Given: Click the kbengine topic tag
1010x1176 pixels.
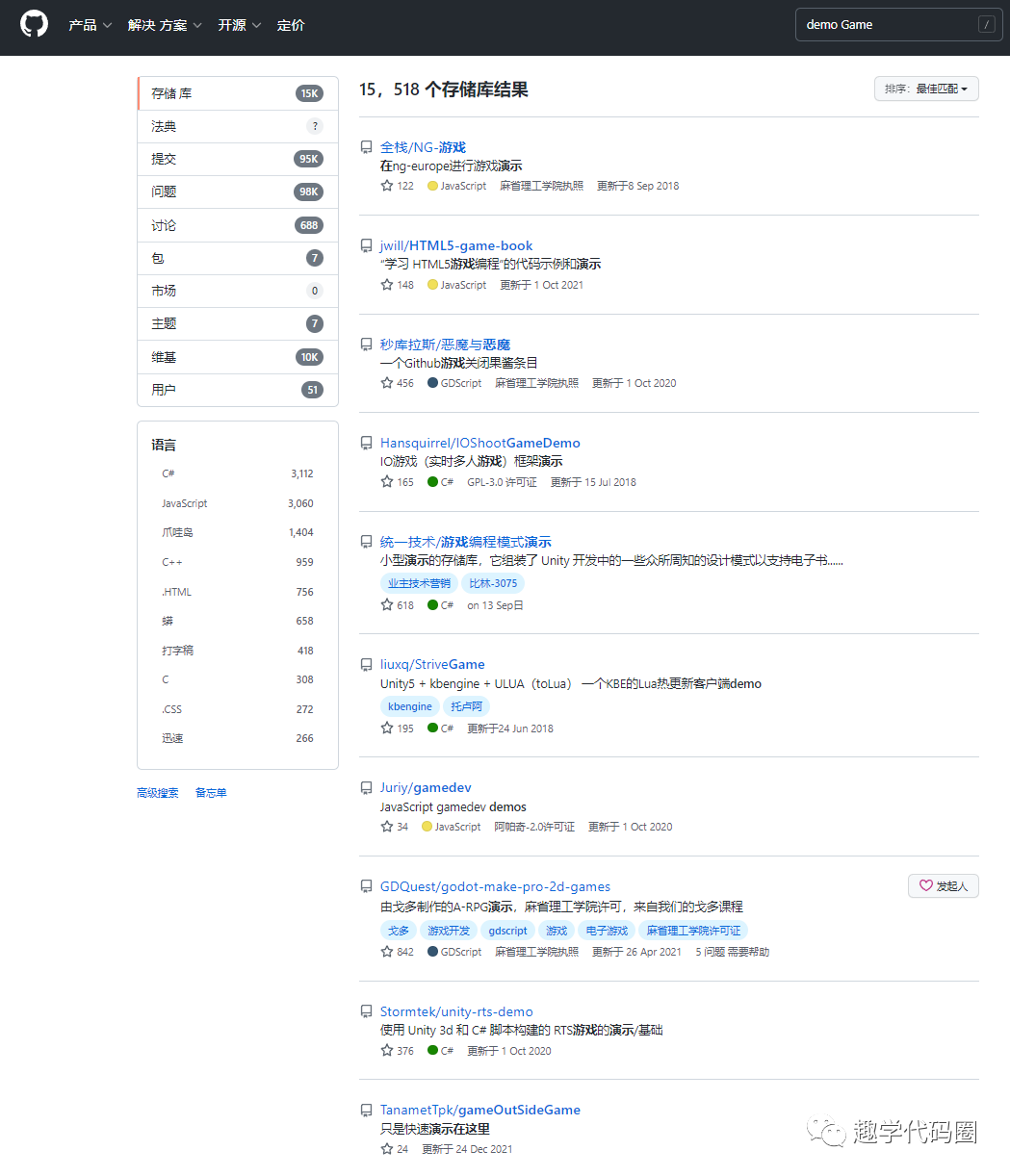Looking at the screenshot, I should coord(410,705).
